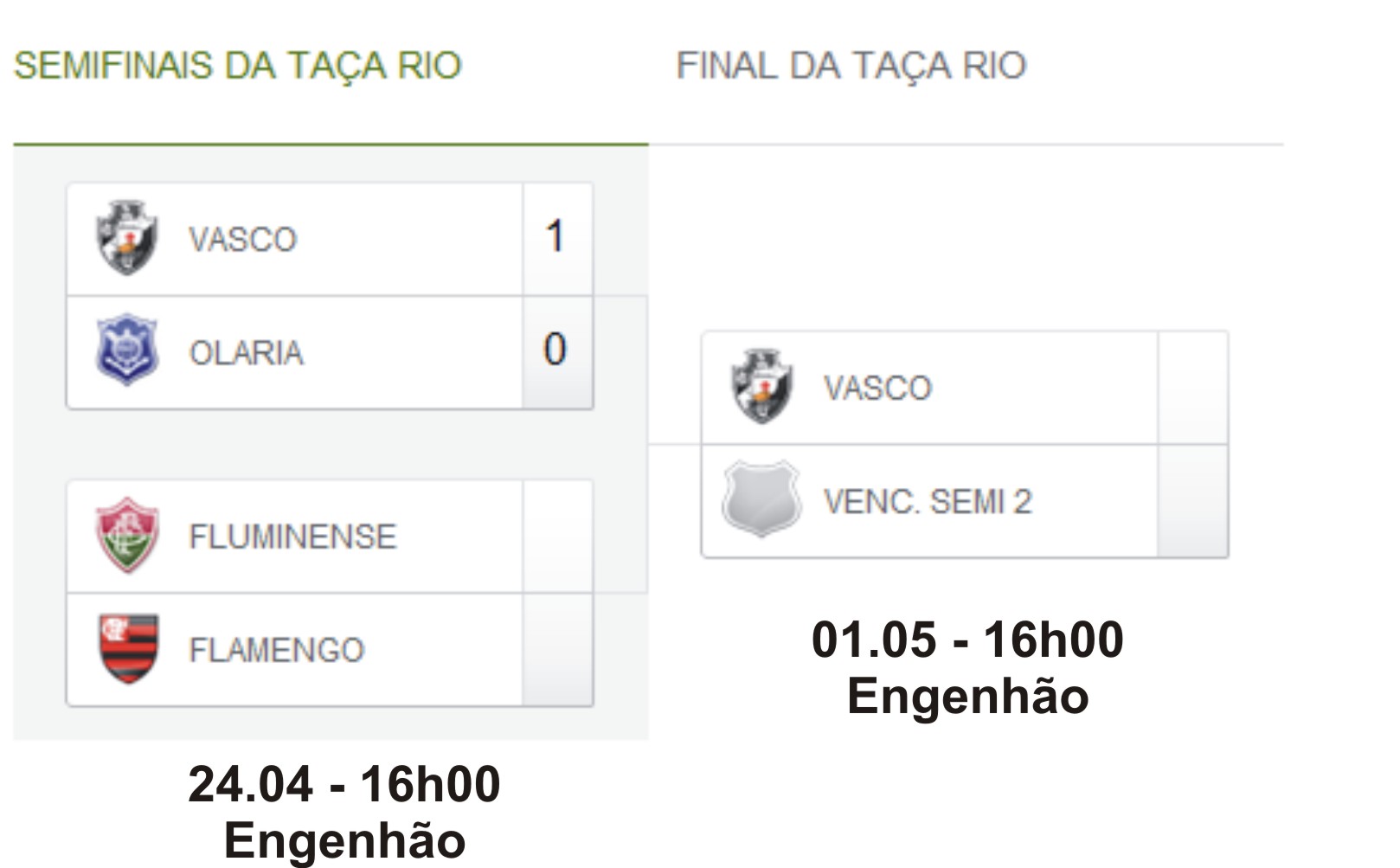Select the Vasco team name in semifinal
Screen dimensions: 1400x868
tap(243, 240)
